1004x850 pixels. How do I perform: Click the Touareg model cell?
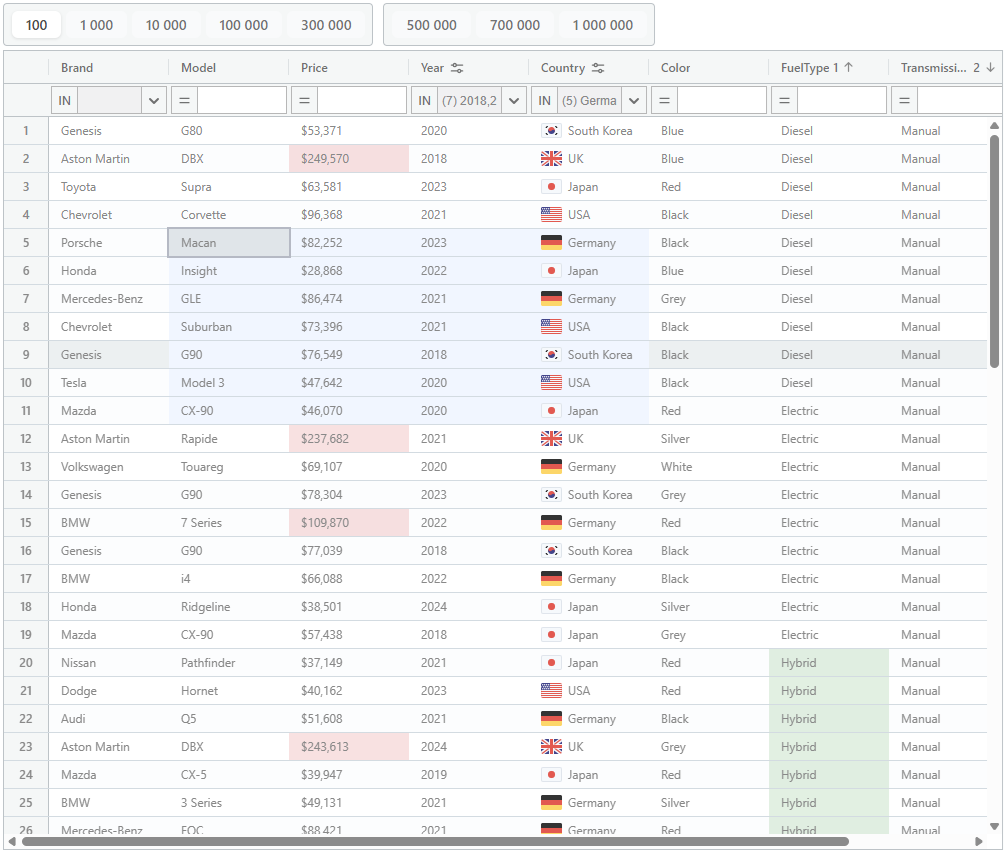(229, 467)
